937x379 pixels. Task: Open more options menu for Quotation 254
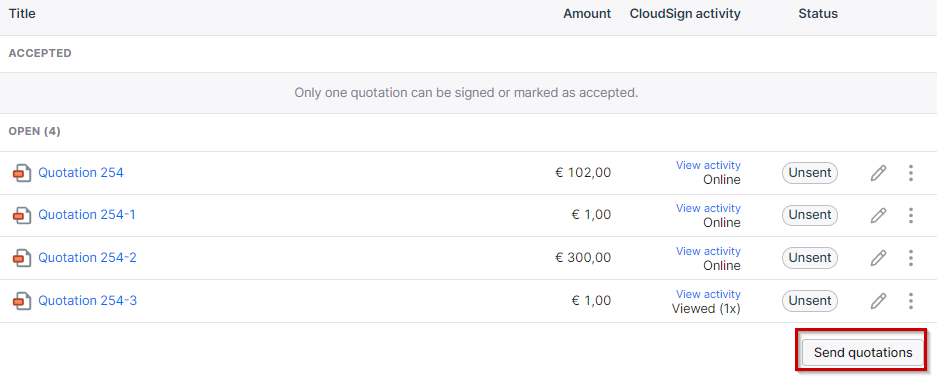pyautogui.click(x=911, y=173)
